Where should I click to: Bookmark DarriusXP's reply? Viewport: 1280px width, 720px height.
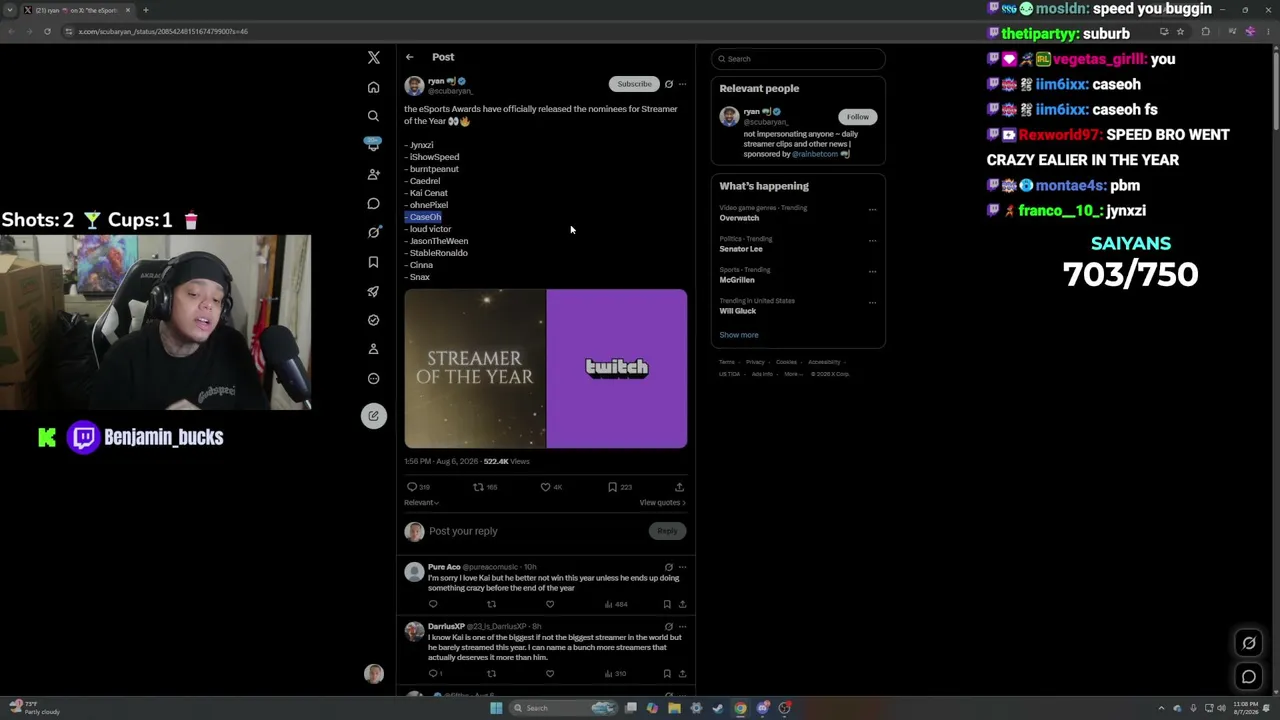(x=667, y=673)
